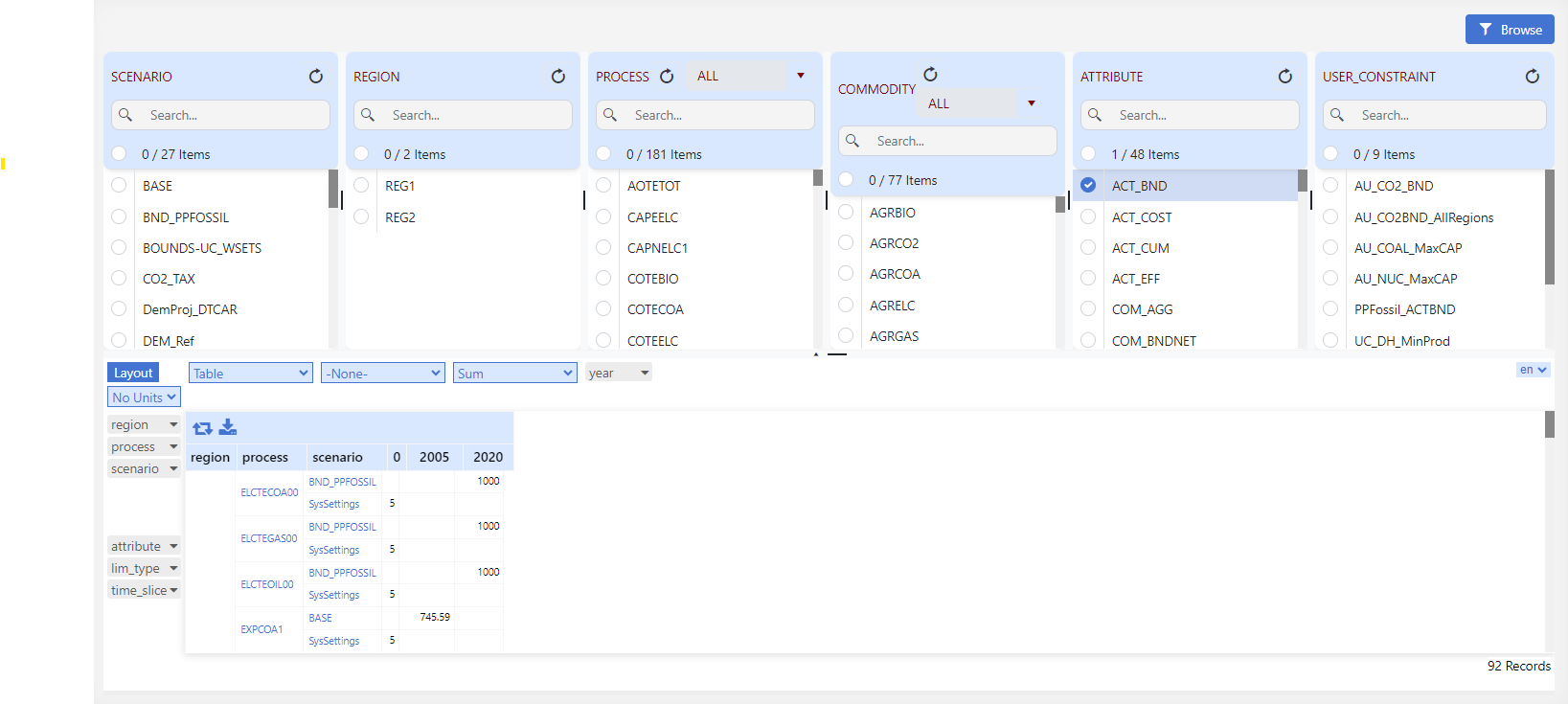This screenshot has width=1568, height=704.
Task: Click the PROCESS panel refresh icon
Action: coord(667,77)
